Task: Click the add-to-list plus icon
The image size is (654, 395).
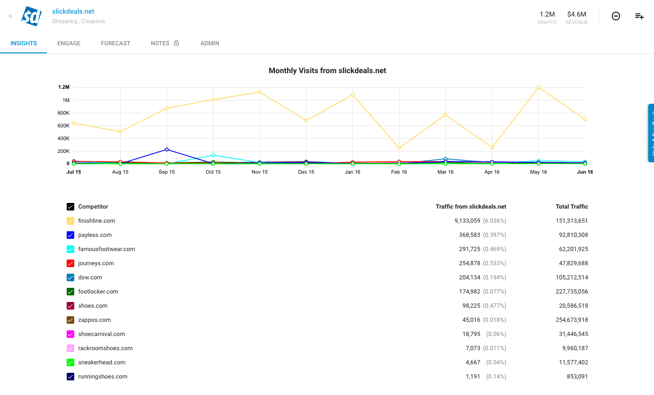Action: 639,16
